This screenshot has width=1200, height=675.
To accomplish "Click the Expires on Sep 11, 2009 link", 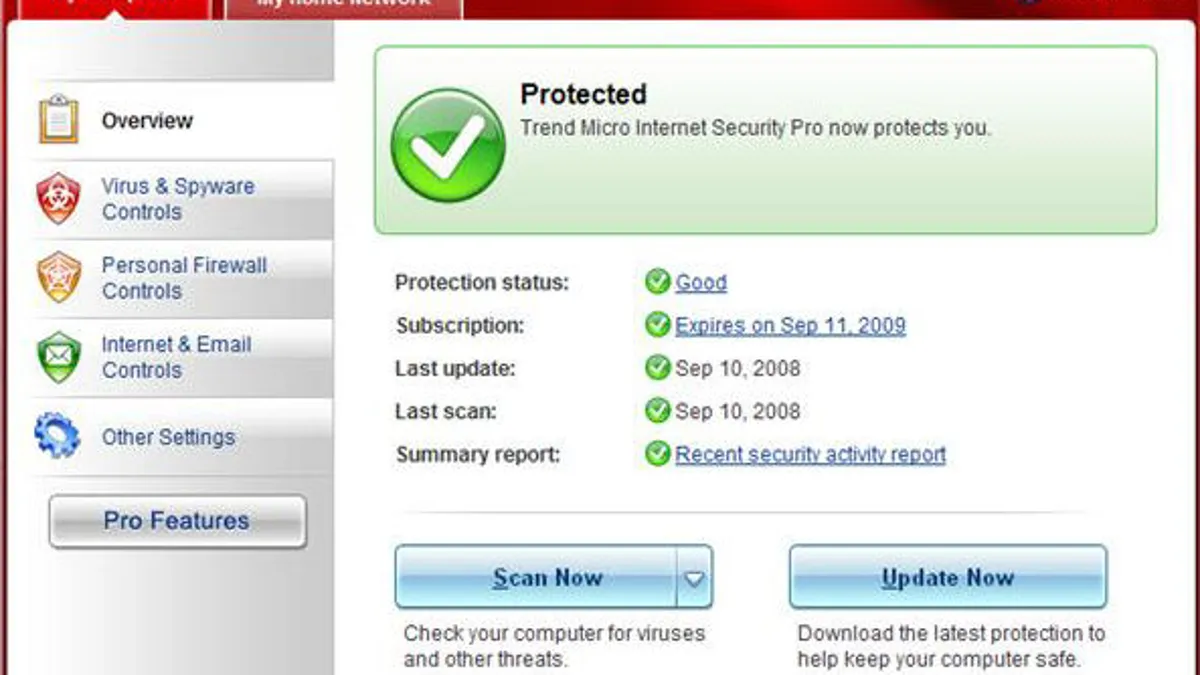I will click(790, 325).
